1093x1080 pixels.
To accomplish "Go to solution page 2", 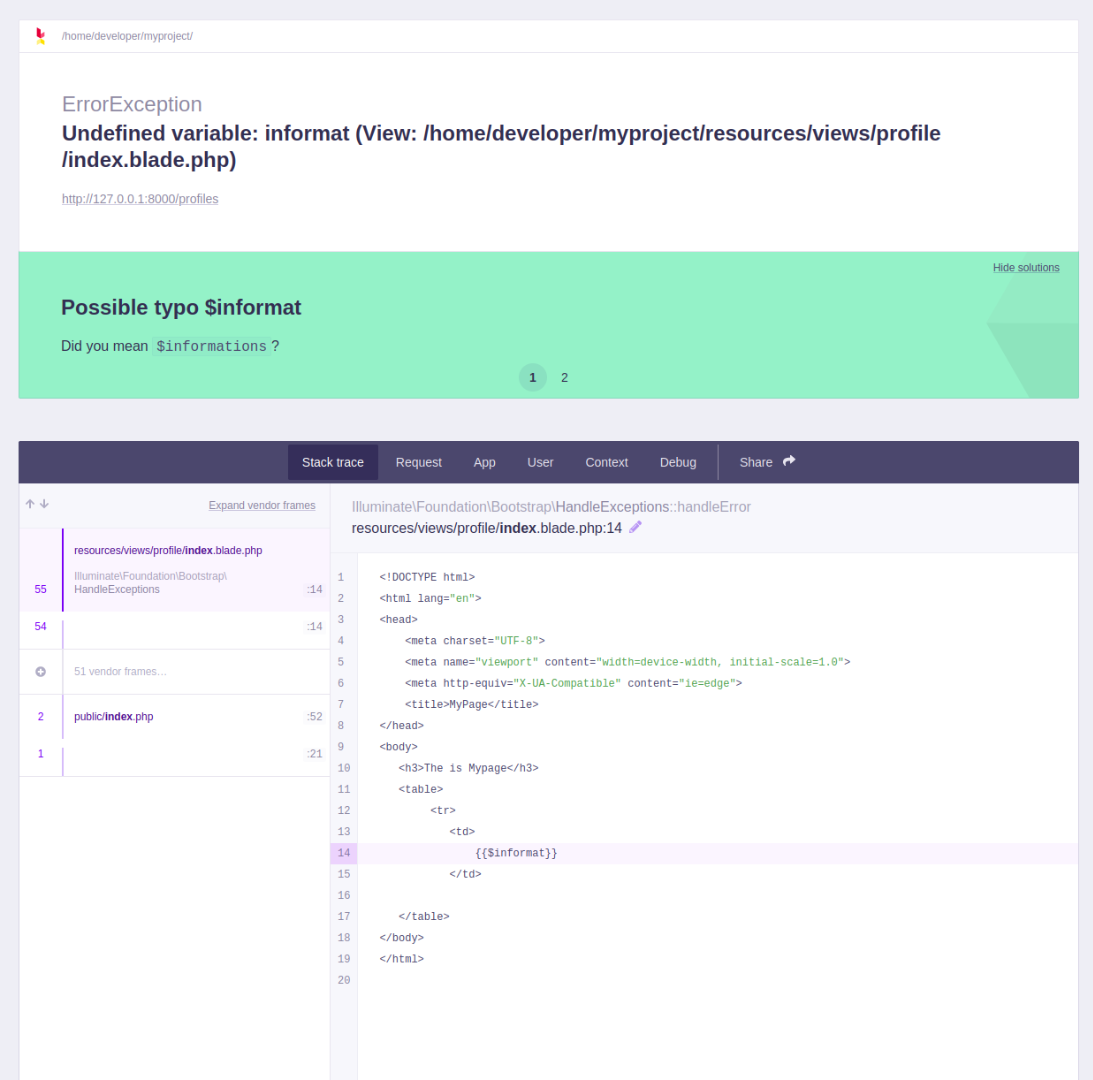I will 564,377.
